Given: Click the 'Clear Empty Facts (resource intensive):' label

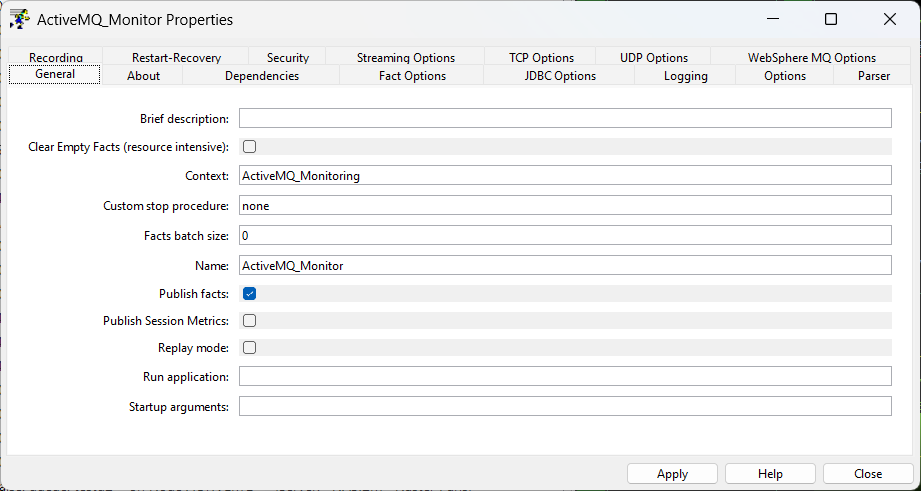Looking at the screenshot, I should (x=129, y=147).
